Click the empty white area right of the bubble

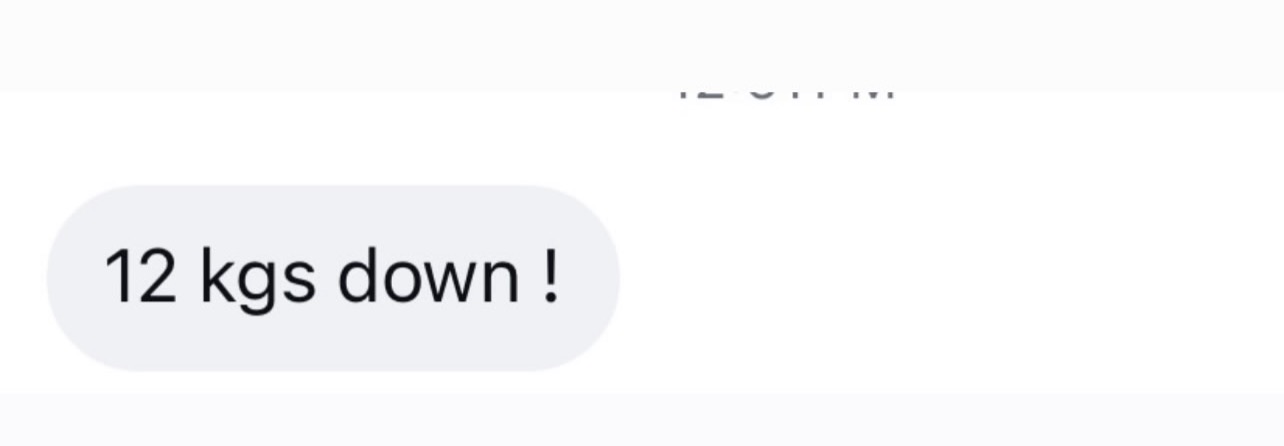950,278
